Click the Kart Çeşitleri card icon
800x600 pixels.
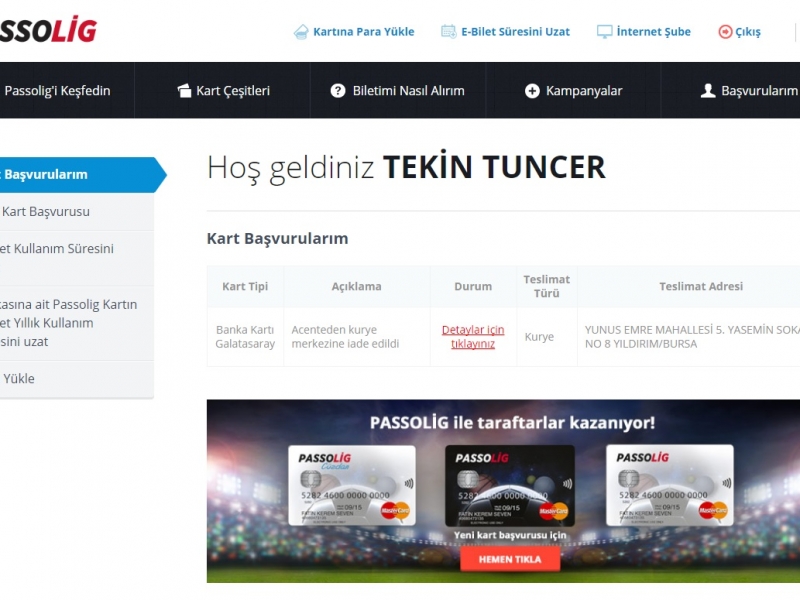point(184,91)
